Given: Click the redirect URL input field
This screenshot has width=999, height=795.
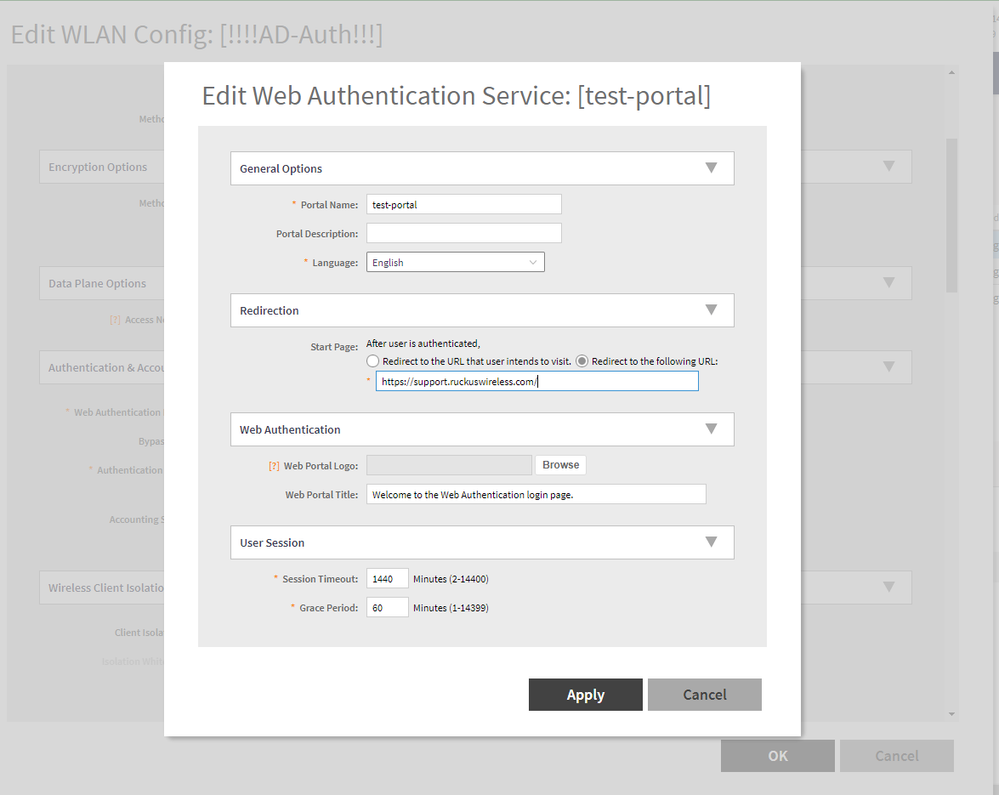Looking at the screenshot, I should (537, 381).
